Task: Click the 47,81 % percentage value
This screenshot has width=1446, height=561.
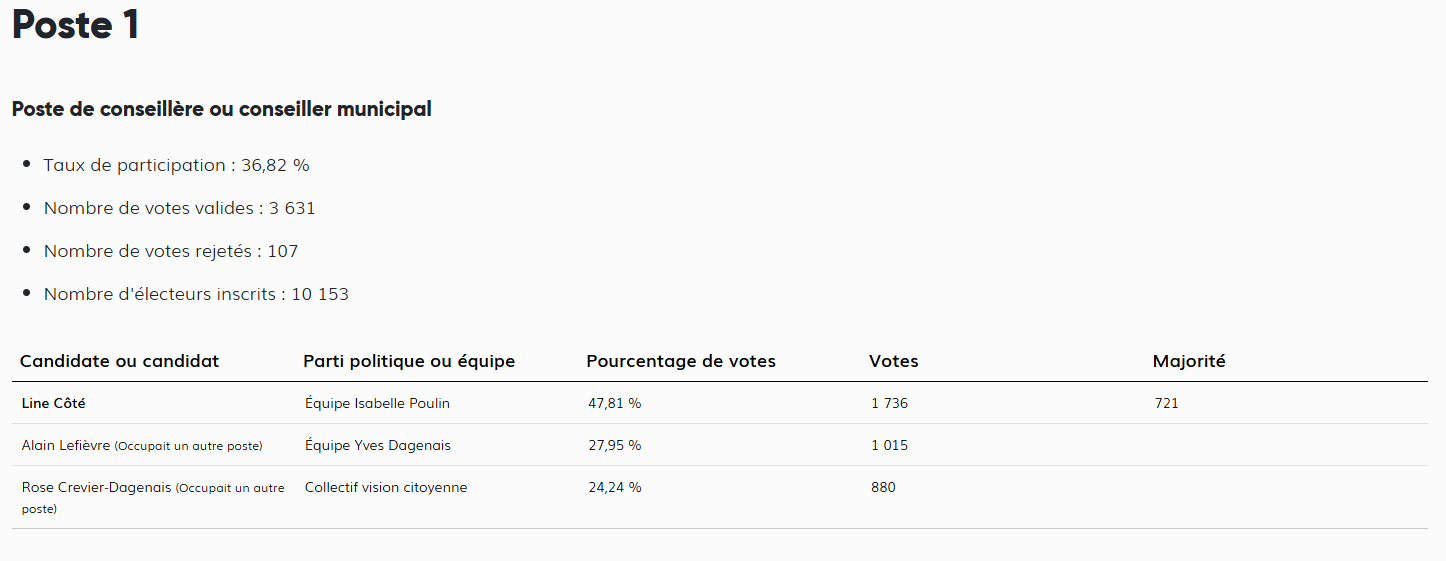Action: click(x=614, y=403)
